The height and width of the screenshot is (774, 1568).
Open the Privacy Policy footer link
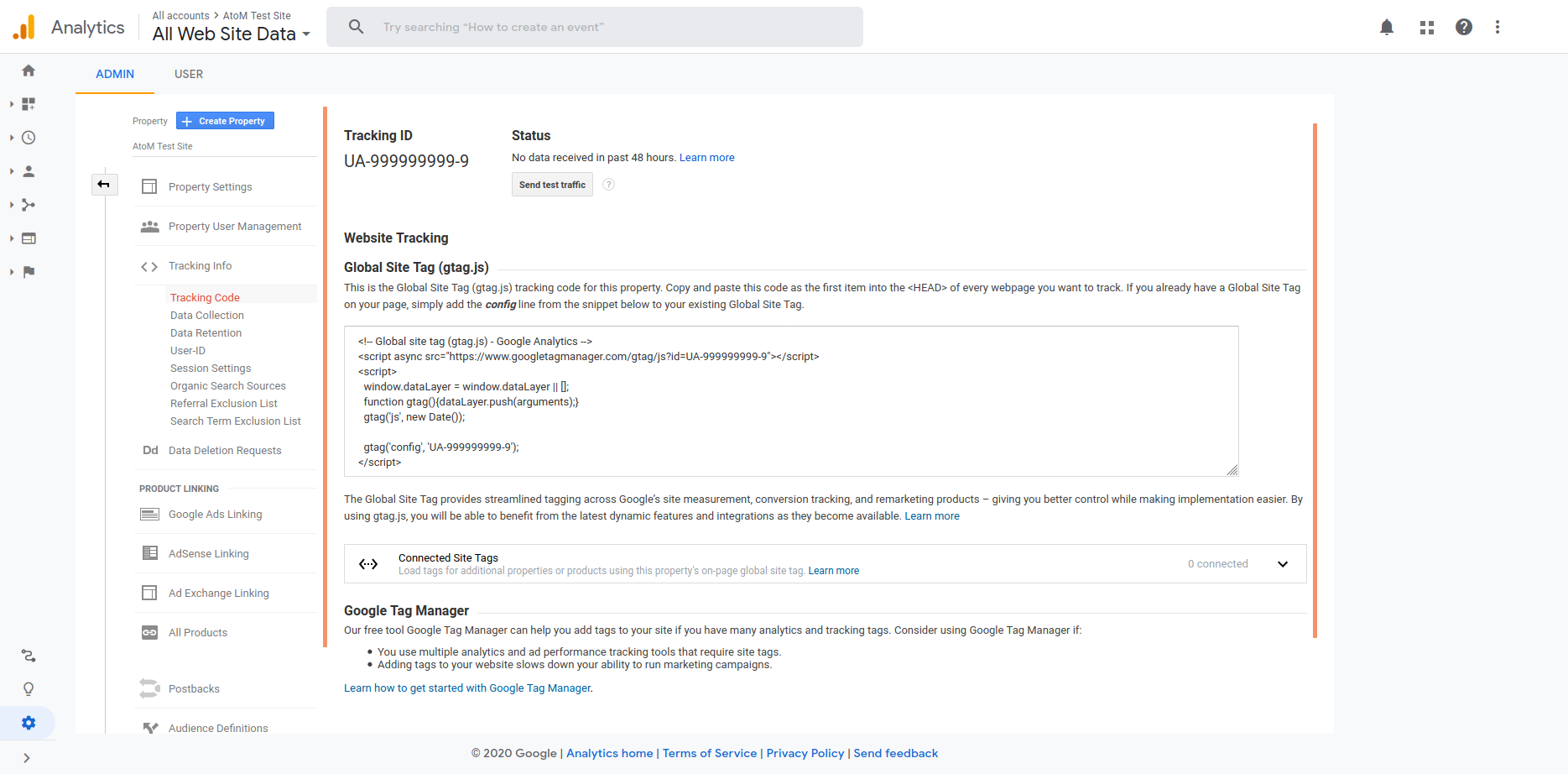click(x=805, y=753)
